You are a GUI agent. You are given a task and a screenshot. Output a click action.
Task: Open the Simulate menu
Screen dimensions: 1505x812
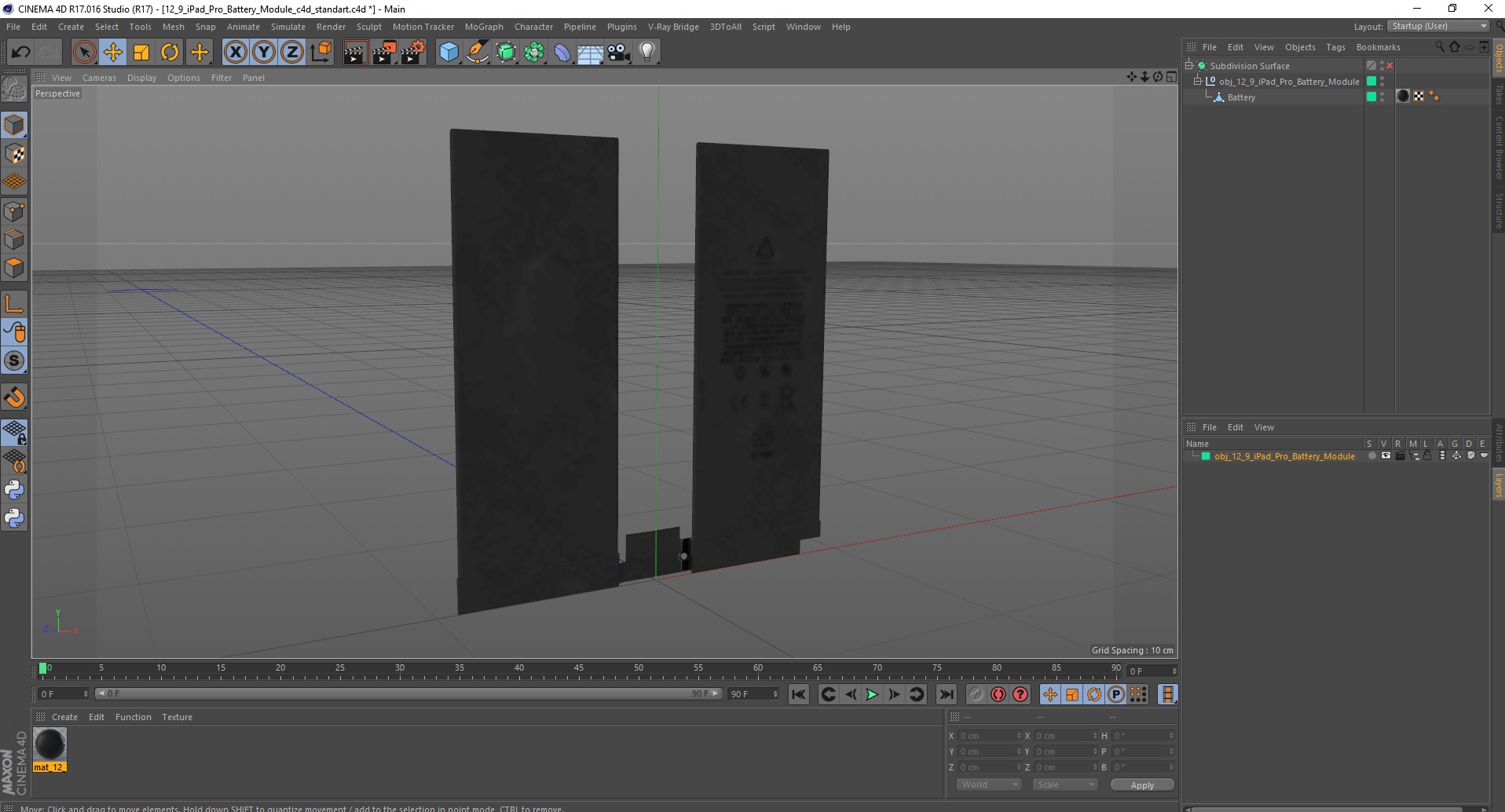pyautogui.click(x=288, y=27)
